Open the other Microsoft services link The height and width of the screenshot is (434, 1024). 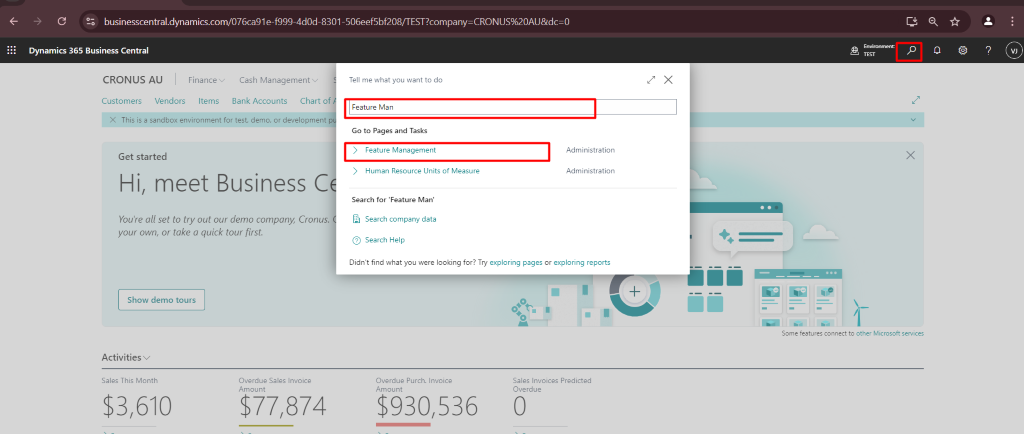coord(890,333)
